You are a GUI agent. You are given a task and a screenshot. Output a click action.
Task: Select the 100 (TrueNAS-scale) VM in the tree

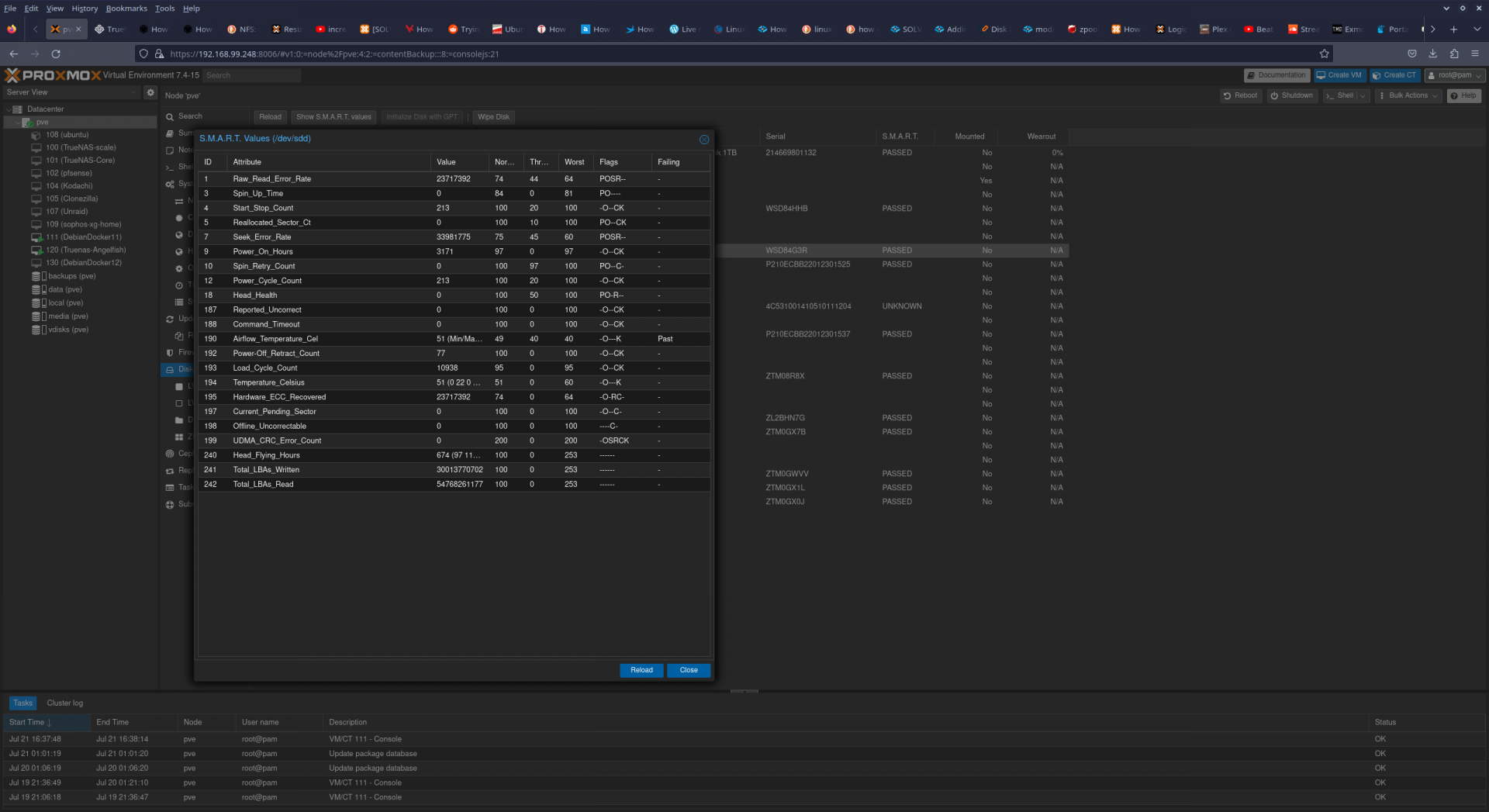80,147
